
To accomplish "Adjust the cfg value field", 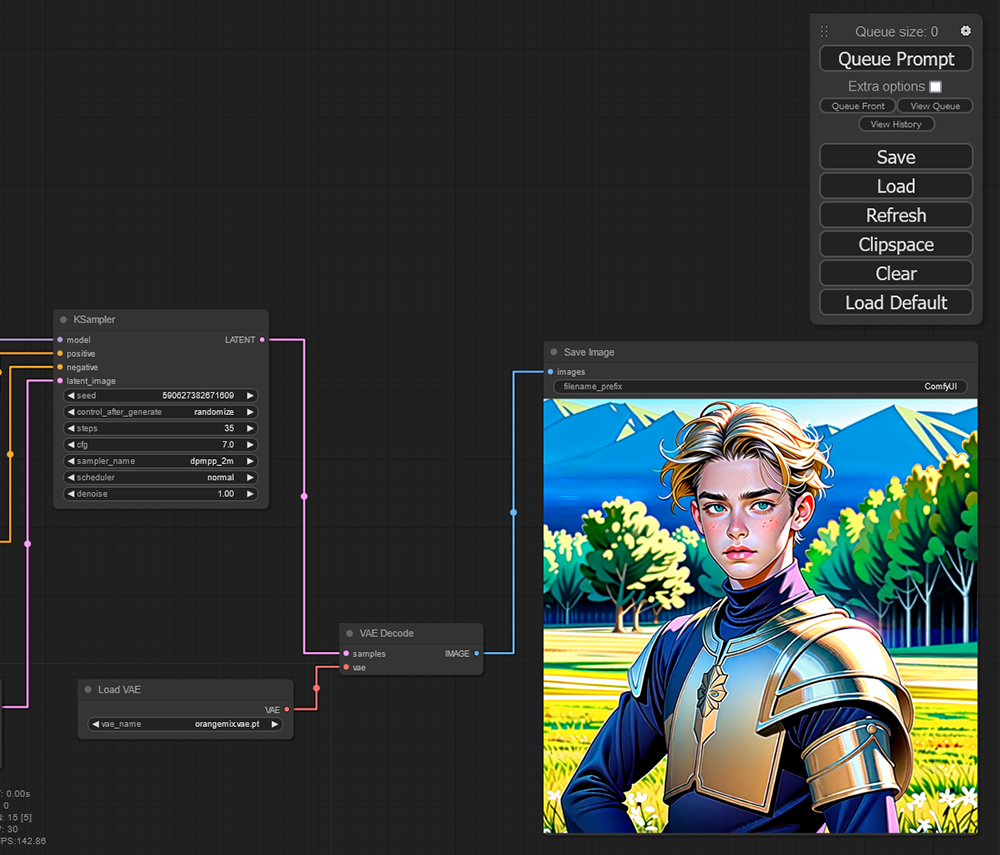I will click(161, 445).
